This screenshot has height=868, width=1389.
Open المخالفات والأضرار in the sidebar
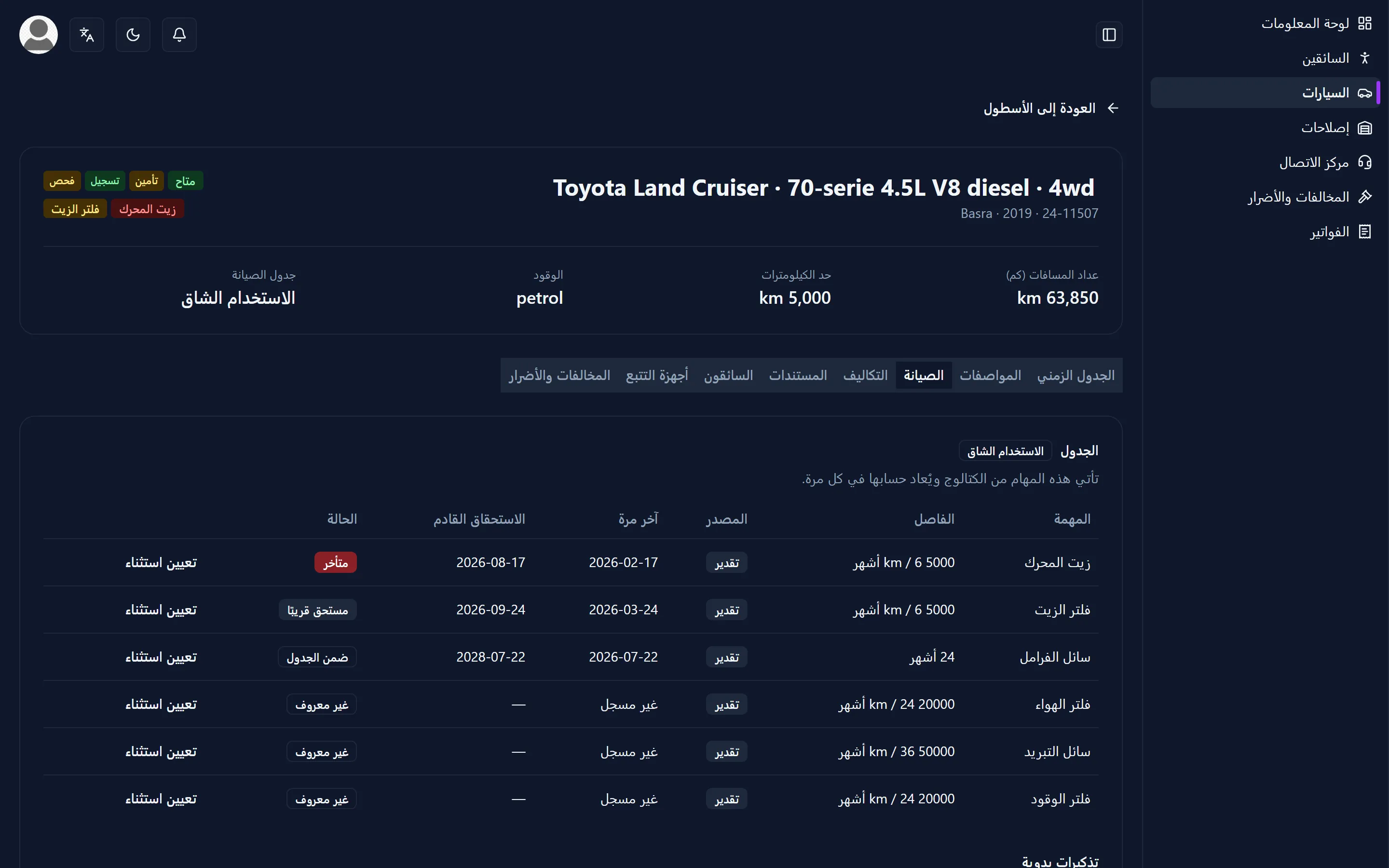pyautogui.click(x=1298, y=197)
